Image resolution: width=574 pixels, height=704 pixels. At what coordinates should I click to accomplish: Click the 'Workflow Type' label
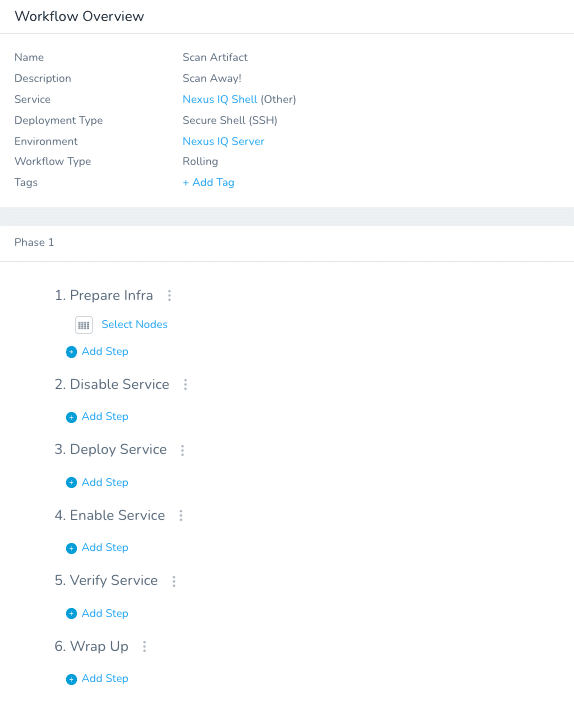(x=53, y=162)
